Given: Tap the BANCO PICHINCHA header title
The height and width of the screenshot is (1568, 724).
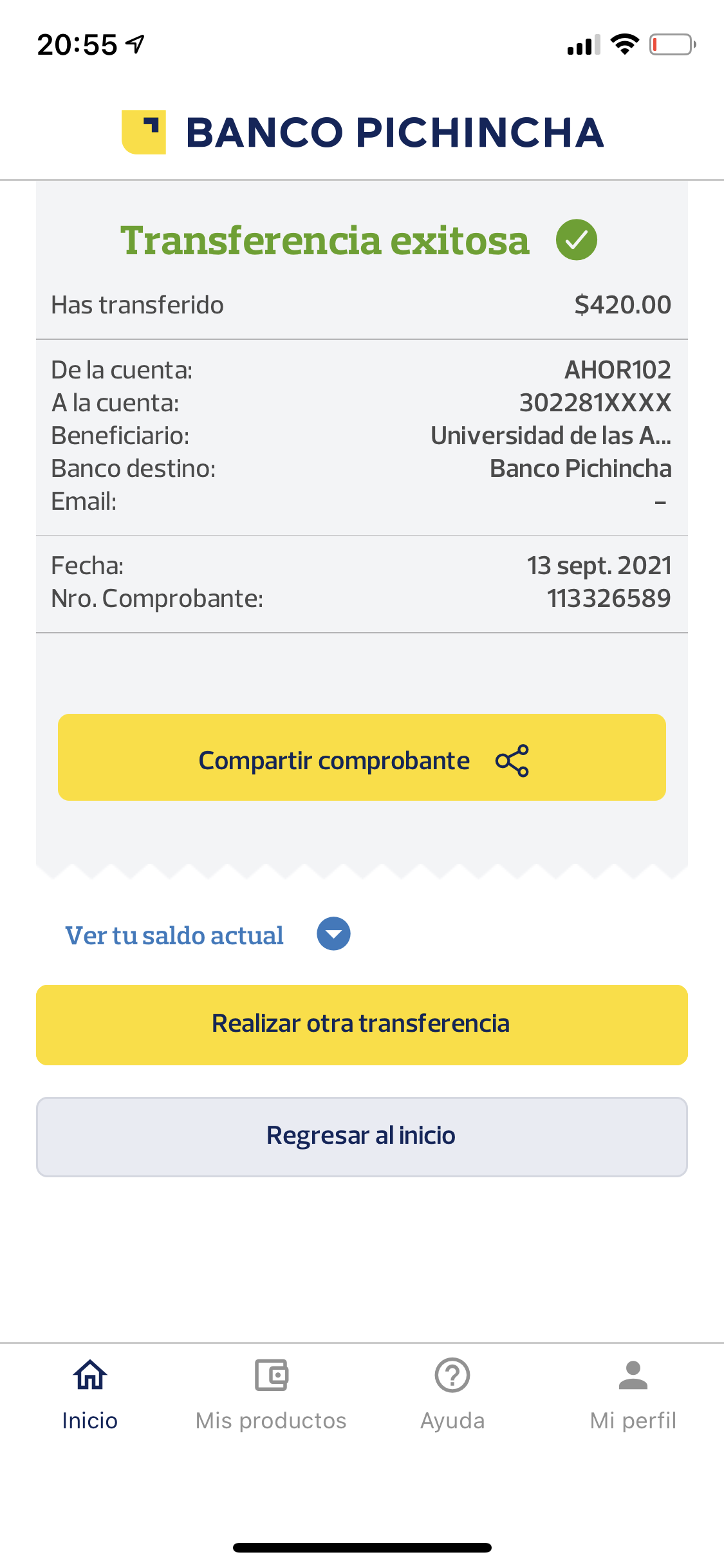Looking at the screenshot, I should point(394,133).
